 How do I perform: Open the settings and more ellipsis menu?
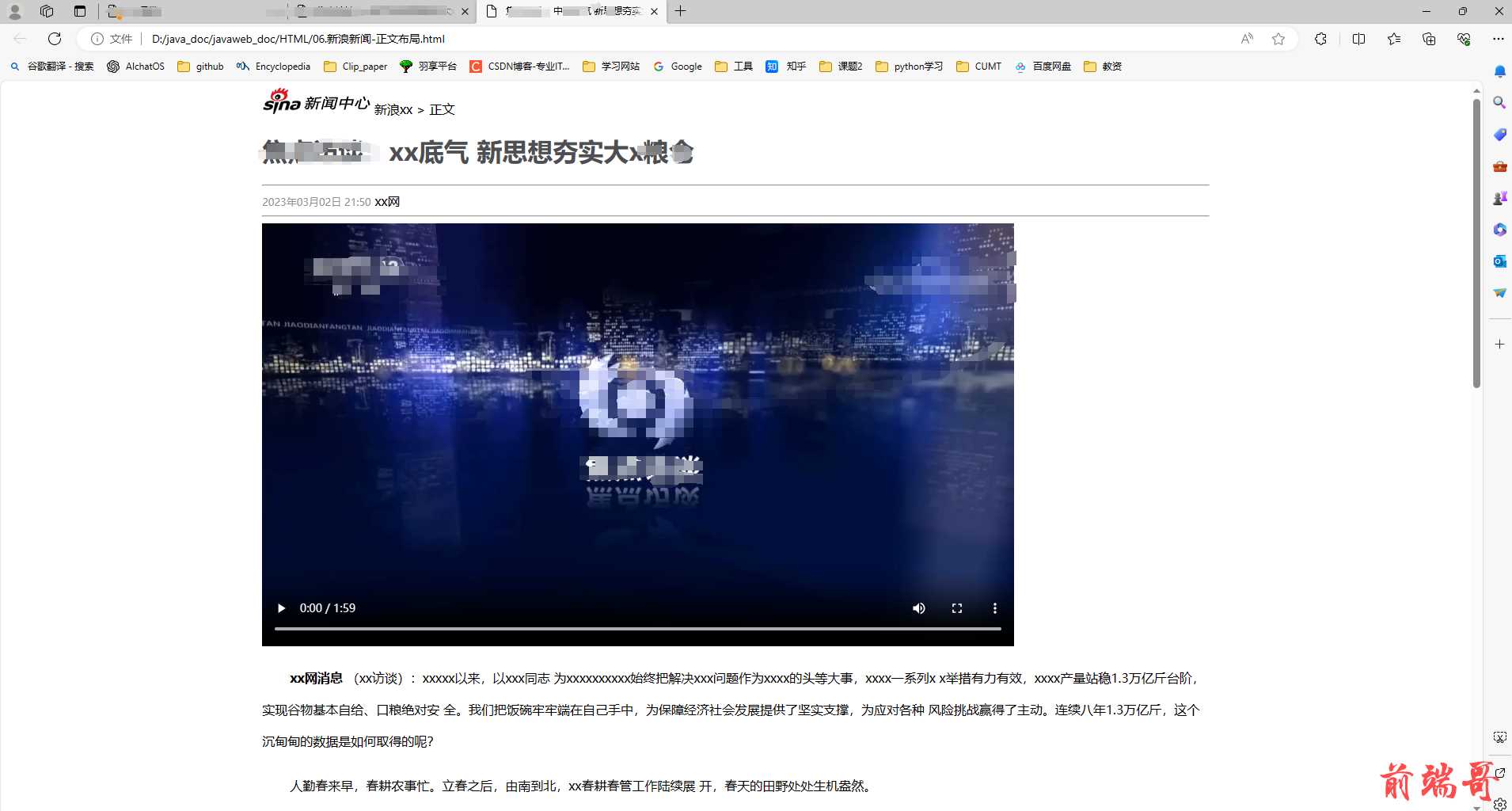(1499, 39)
